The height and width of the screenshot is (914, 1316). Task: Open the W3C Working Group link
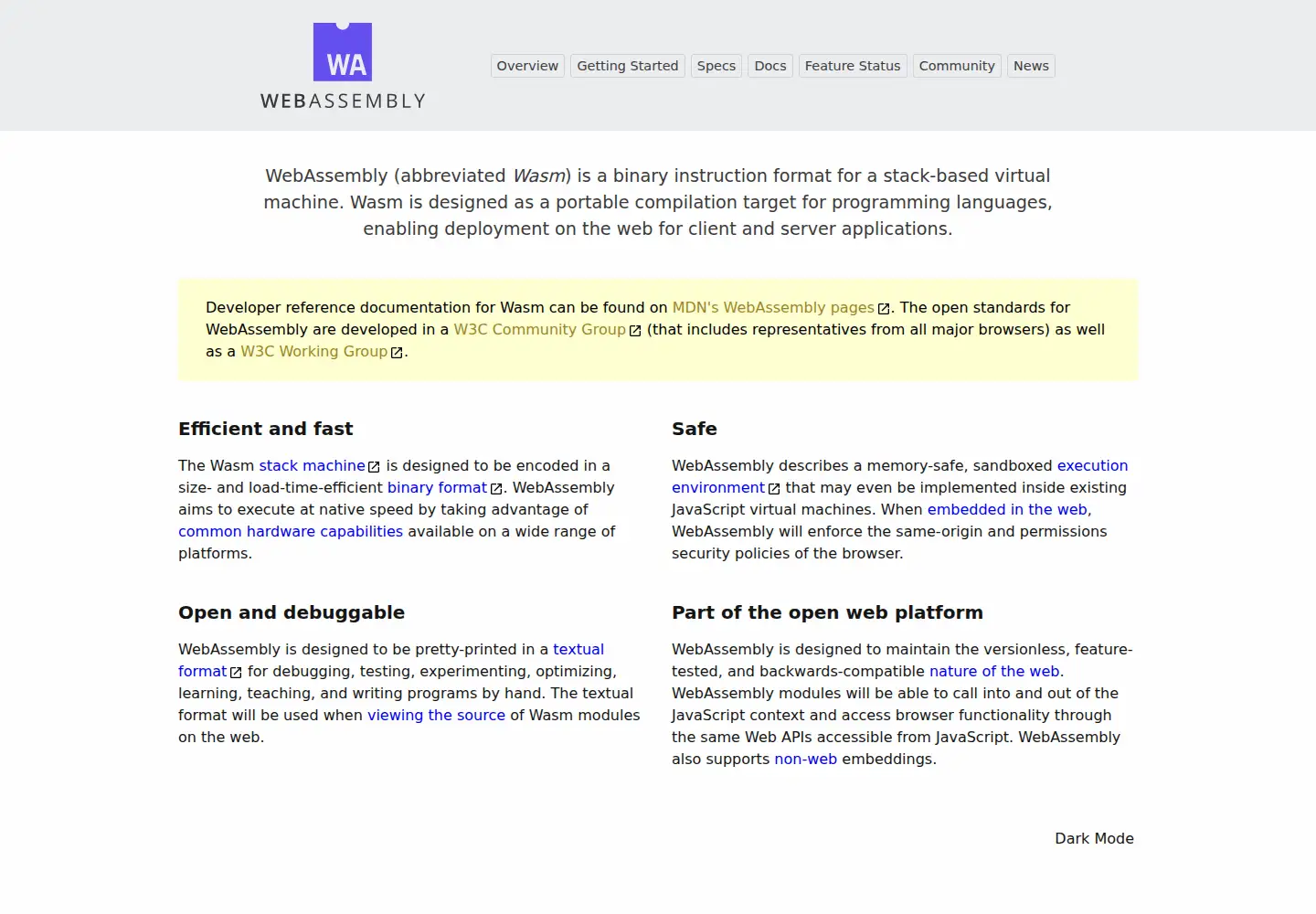click(314, 351)
